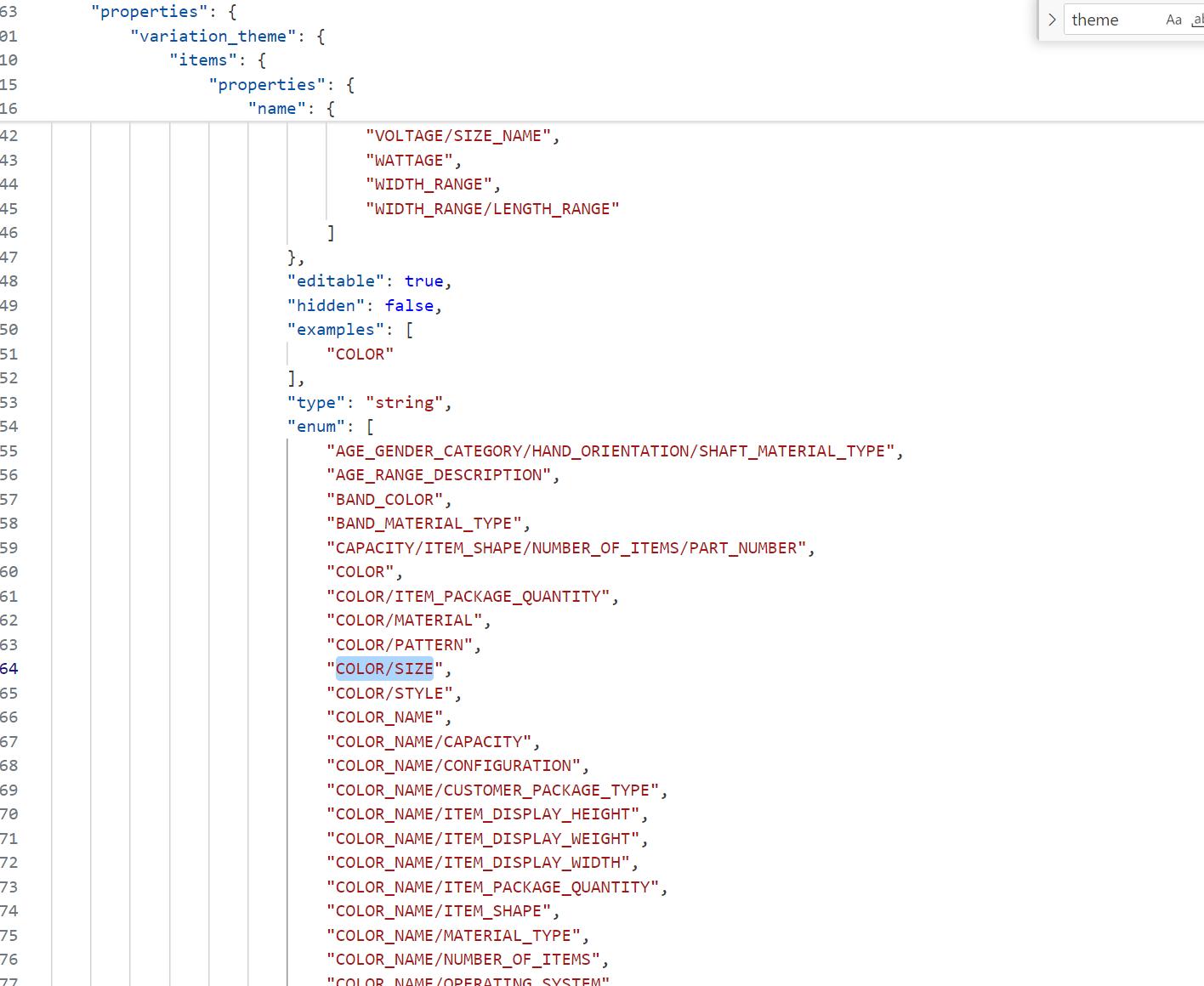Click "COLOR_NAME/CUSTOMER_PACKAGE_TYPE" value

click(x=493, y=790)
